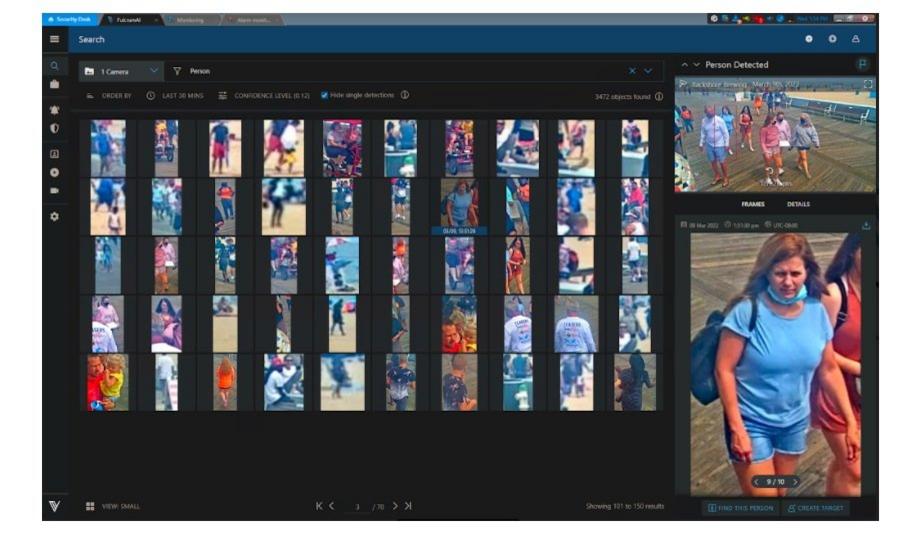Screen dimensions: 920x533
Task: Click the user account icon in header
Action: [855, 39]
